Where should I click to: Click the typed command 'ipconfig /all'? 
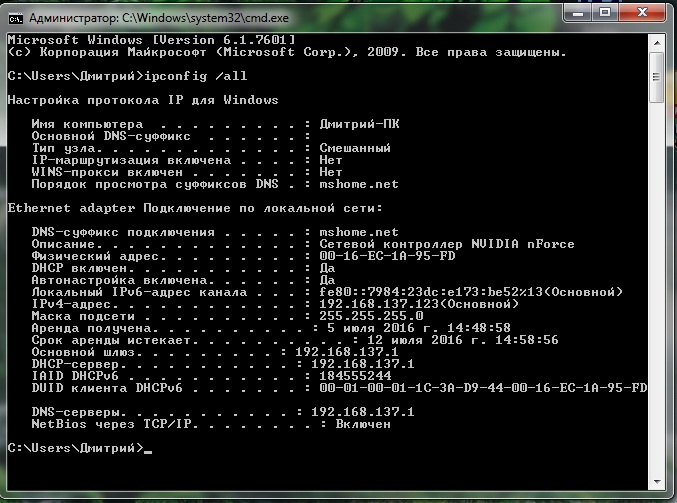[x=195, y=76]
